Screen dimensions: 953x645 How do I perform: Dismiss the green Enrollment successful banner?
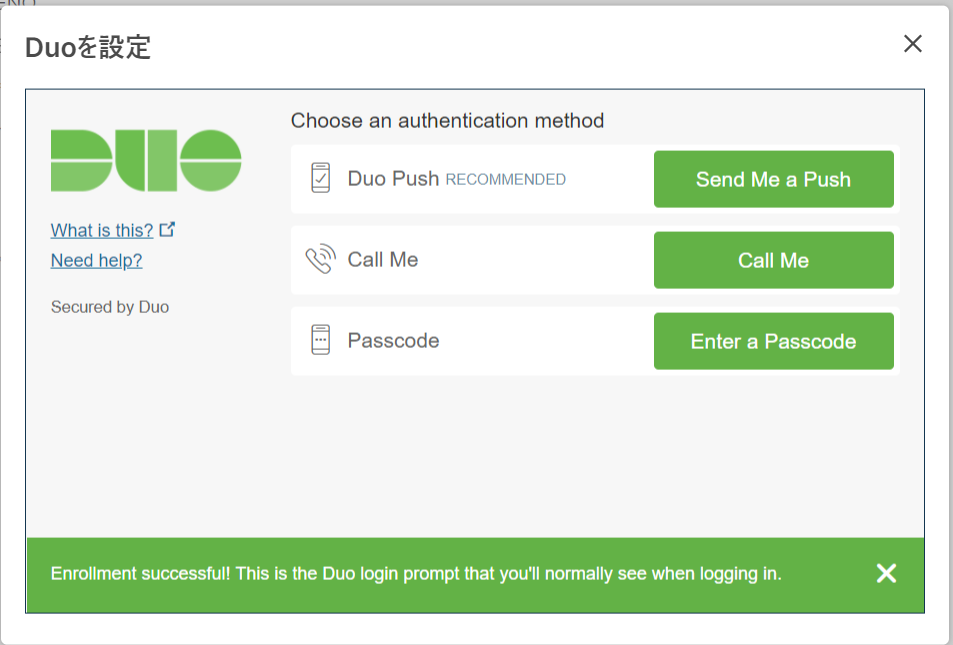click(886, 573)
